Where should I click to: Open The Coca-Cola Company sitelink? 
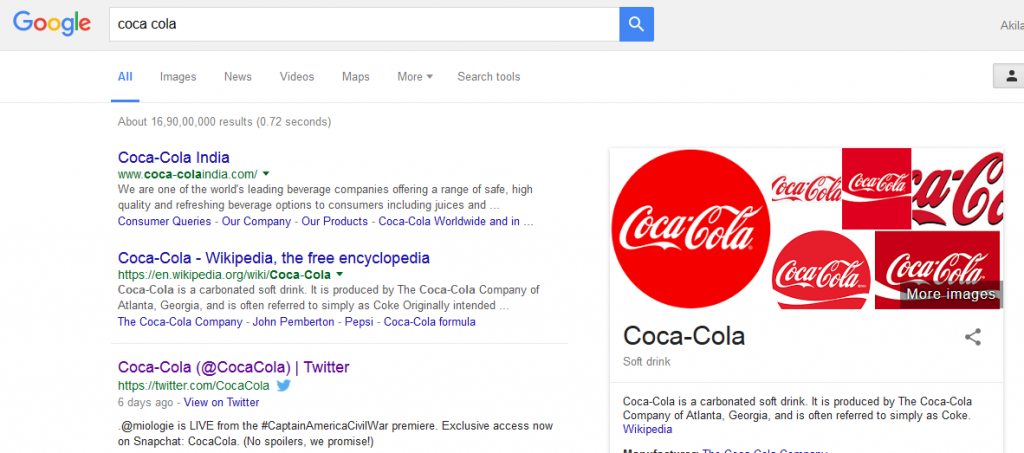tap(180, 322)
